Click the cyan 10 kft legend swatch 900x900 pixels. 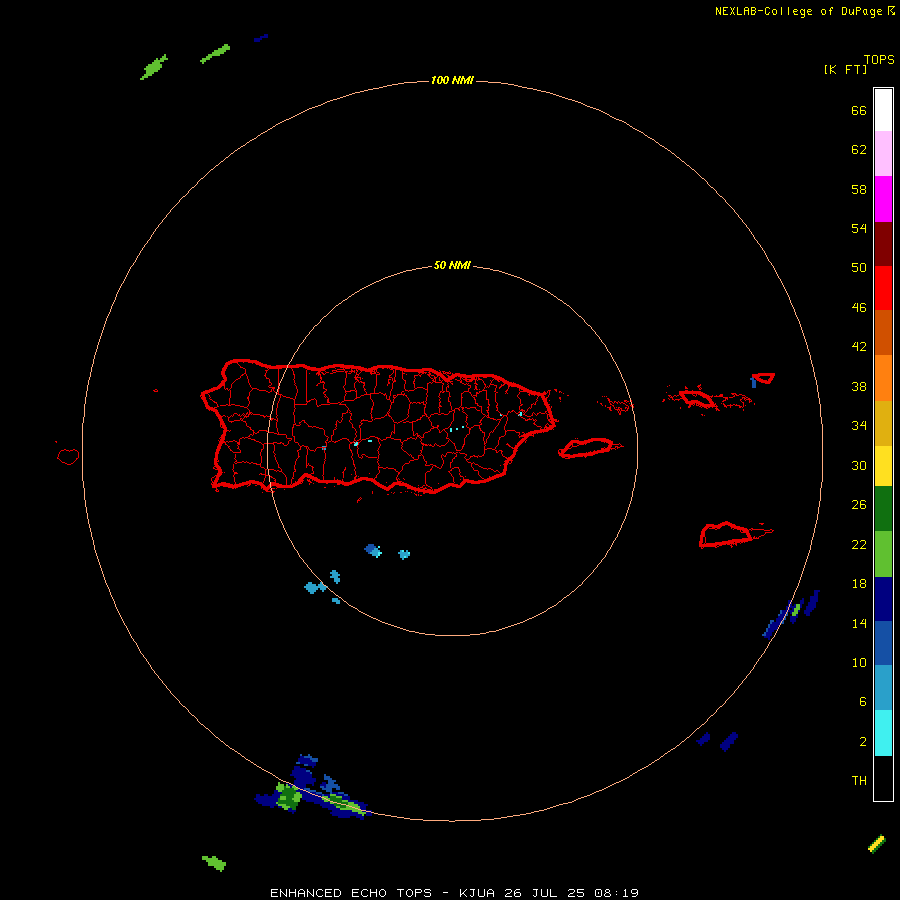pos(883,732)
